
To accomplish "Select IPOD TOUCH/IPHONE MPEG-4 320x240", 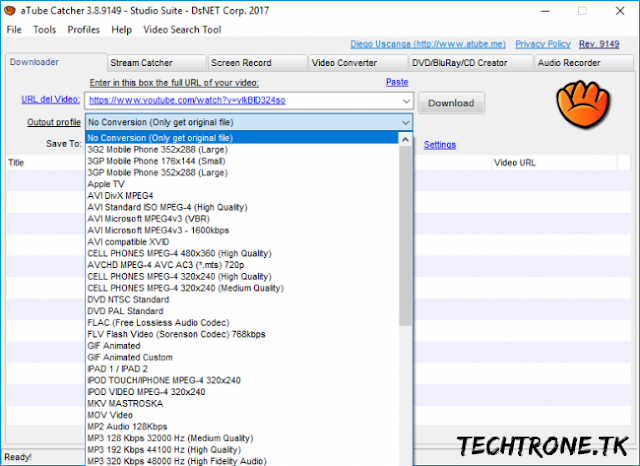I will (x=242, y=381).
